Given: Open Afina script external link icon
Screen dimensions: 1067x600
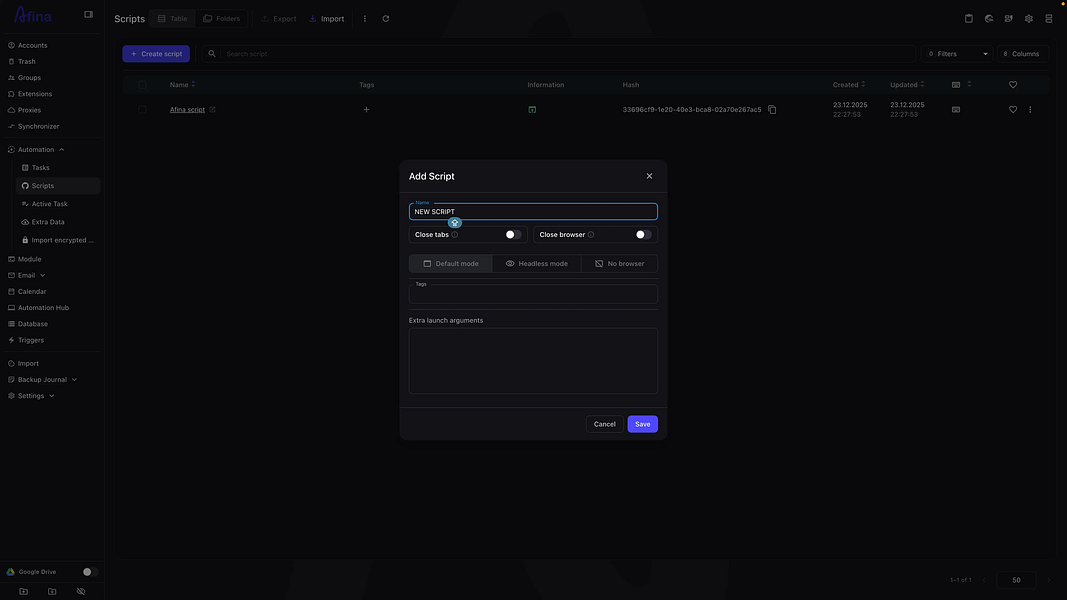Looking at the screenshot, I should pos(212,110).
